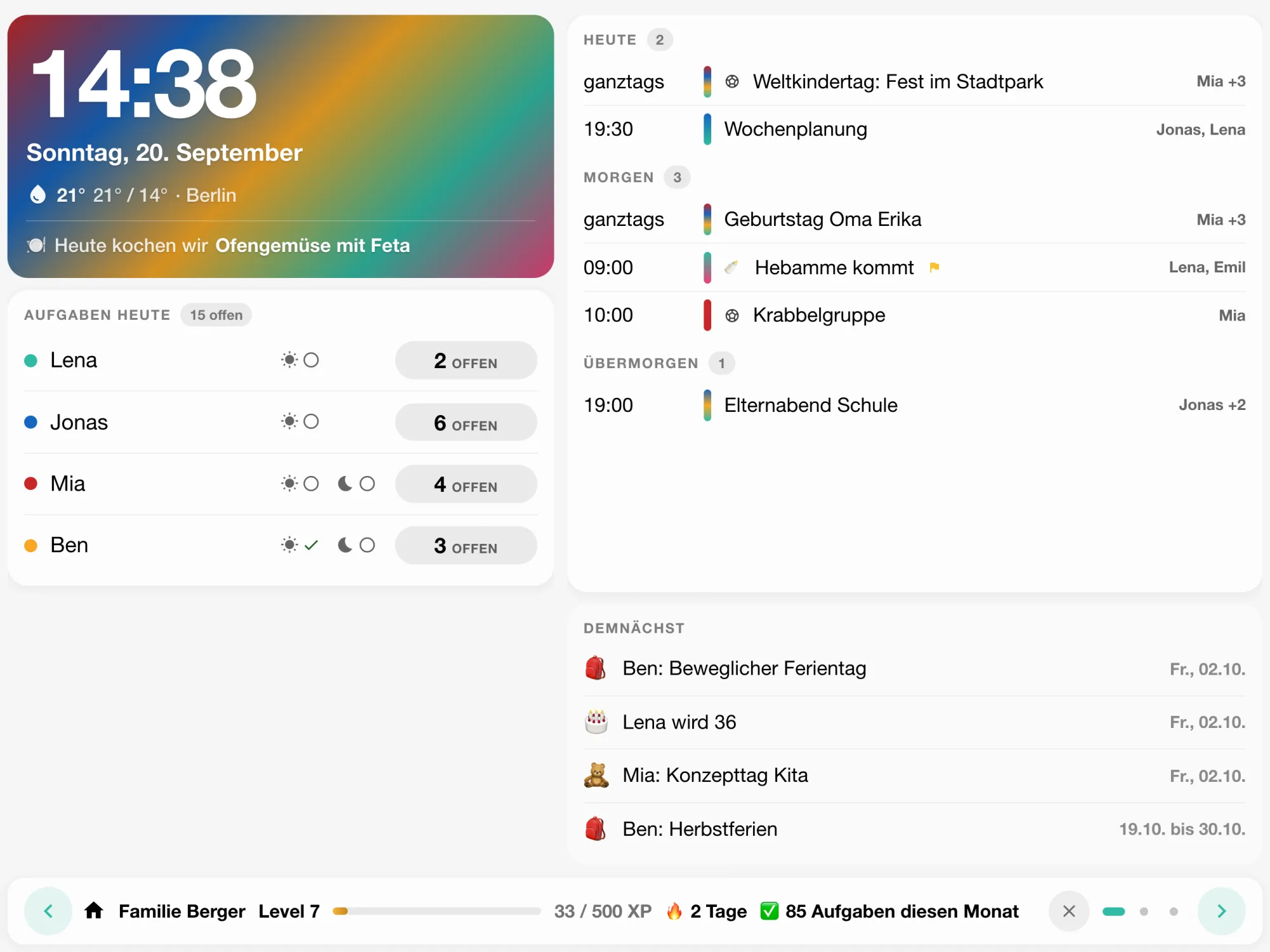Dismiss the bottom bar with X
Screen dimensions: 1270x952
1069,911
